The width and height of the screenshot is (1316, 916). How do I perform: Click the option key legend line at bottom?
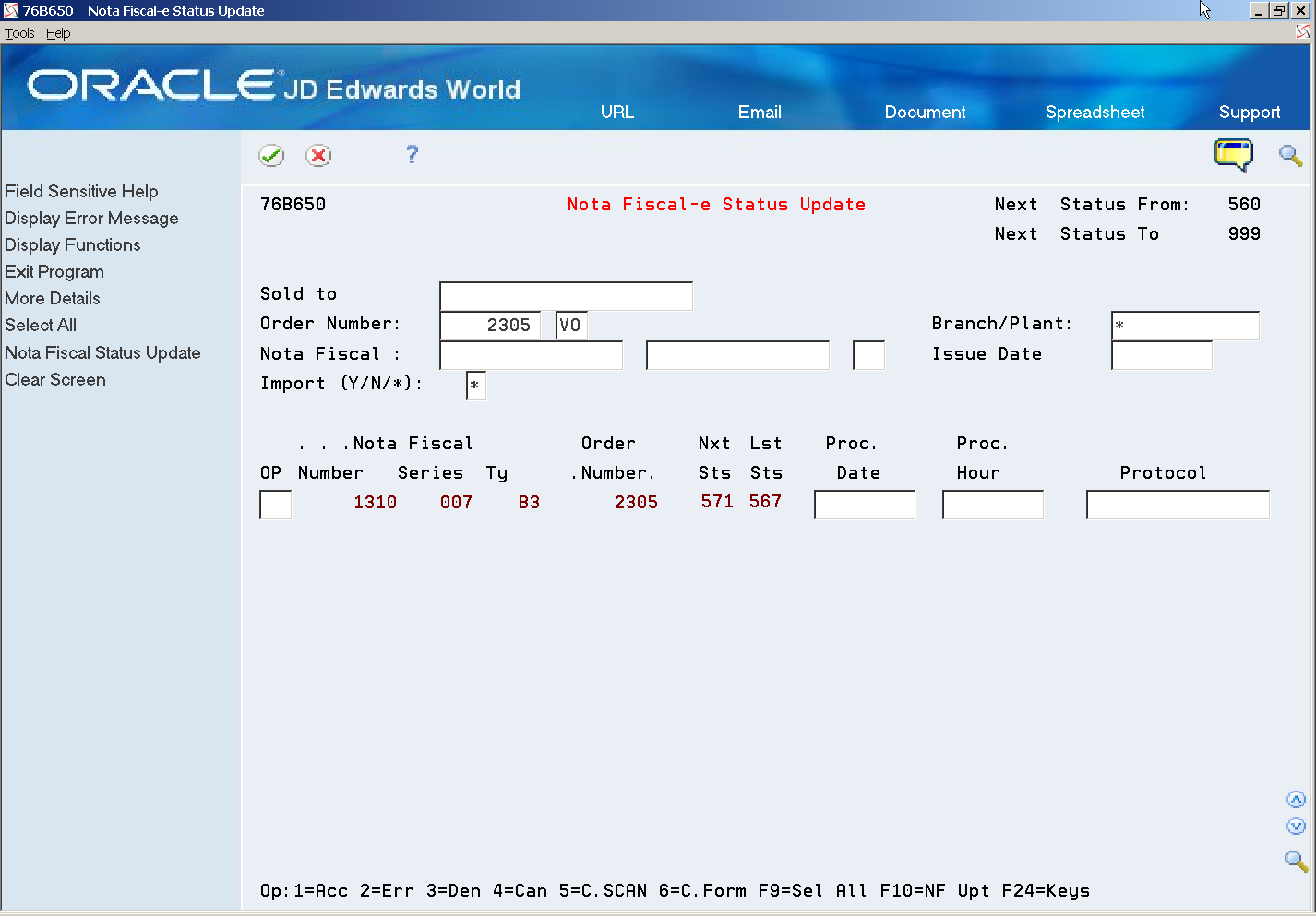pyautogui.click(x=675, y=890)
